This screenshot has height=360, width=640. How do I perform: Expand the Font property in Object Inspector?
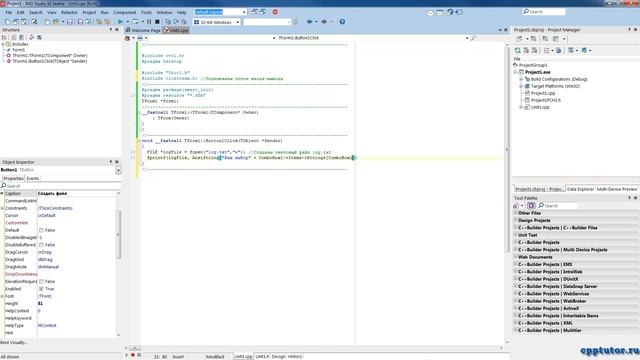click(2, 296)
